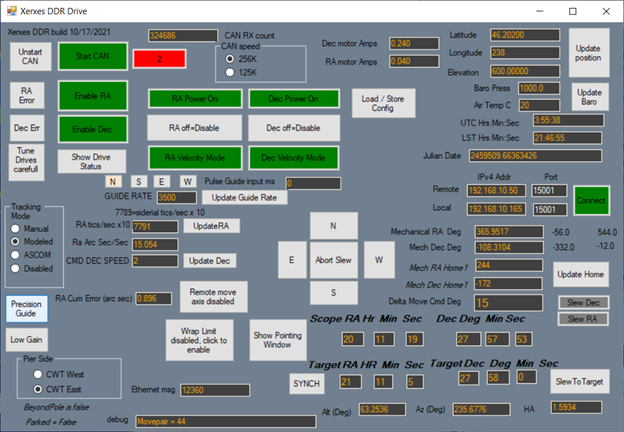
Task: Click the small W pulse guide button
Action: [x=187, y=181]
